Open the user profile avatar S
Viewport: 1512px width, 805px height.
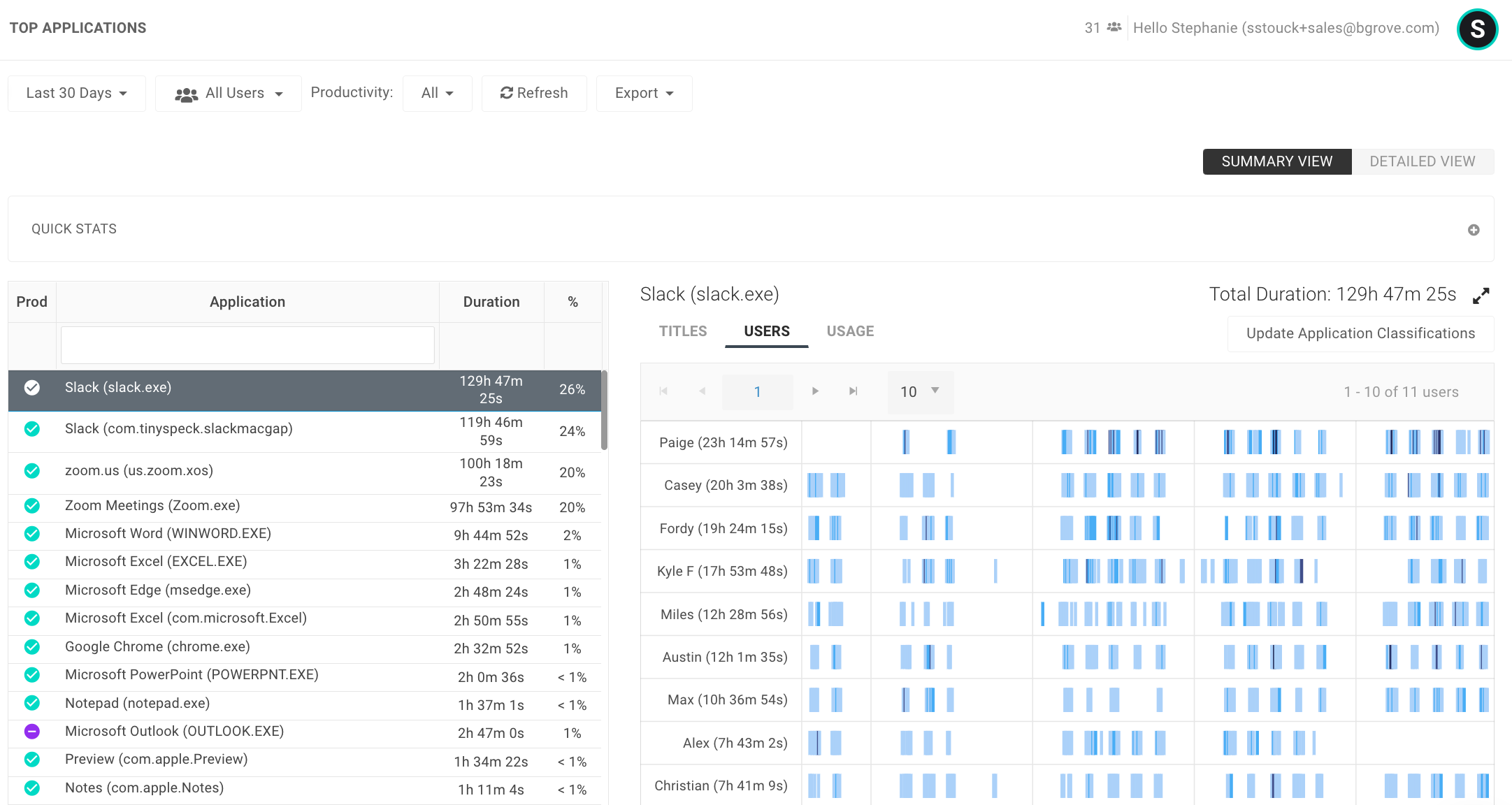click(x=1477, y=29)
